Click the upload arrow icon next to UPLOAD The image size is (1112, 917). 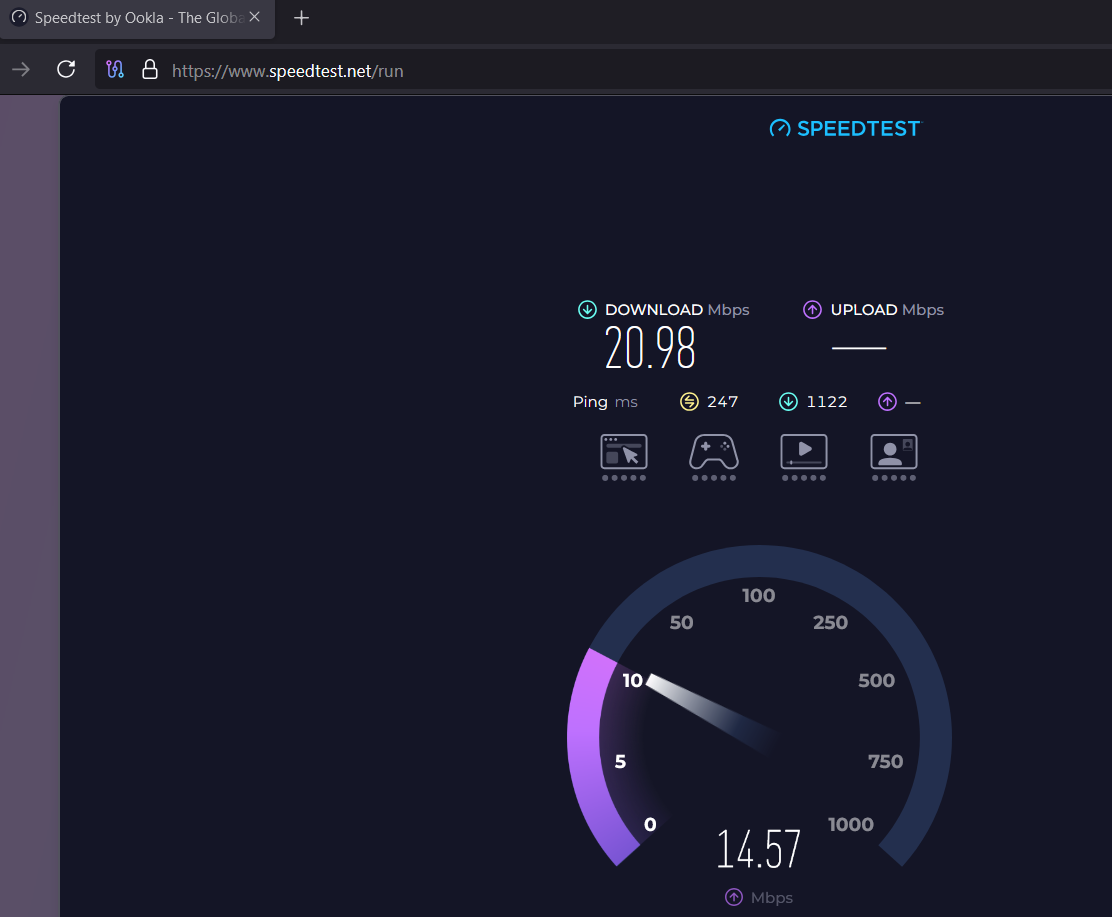pyautogui.click(x=812, y=310)
